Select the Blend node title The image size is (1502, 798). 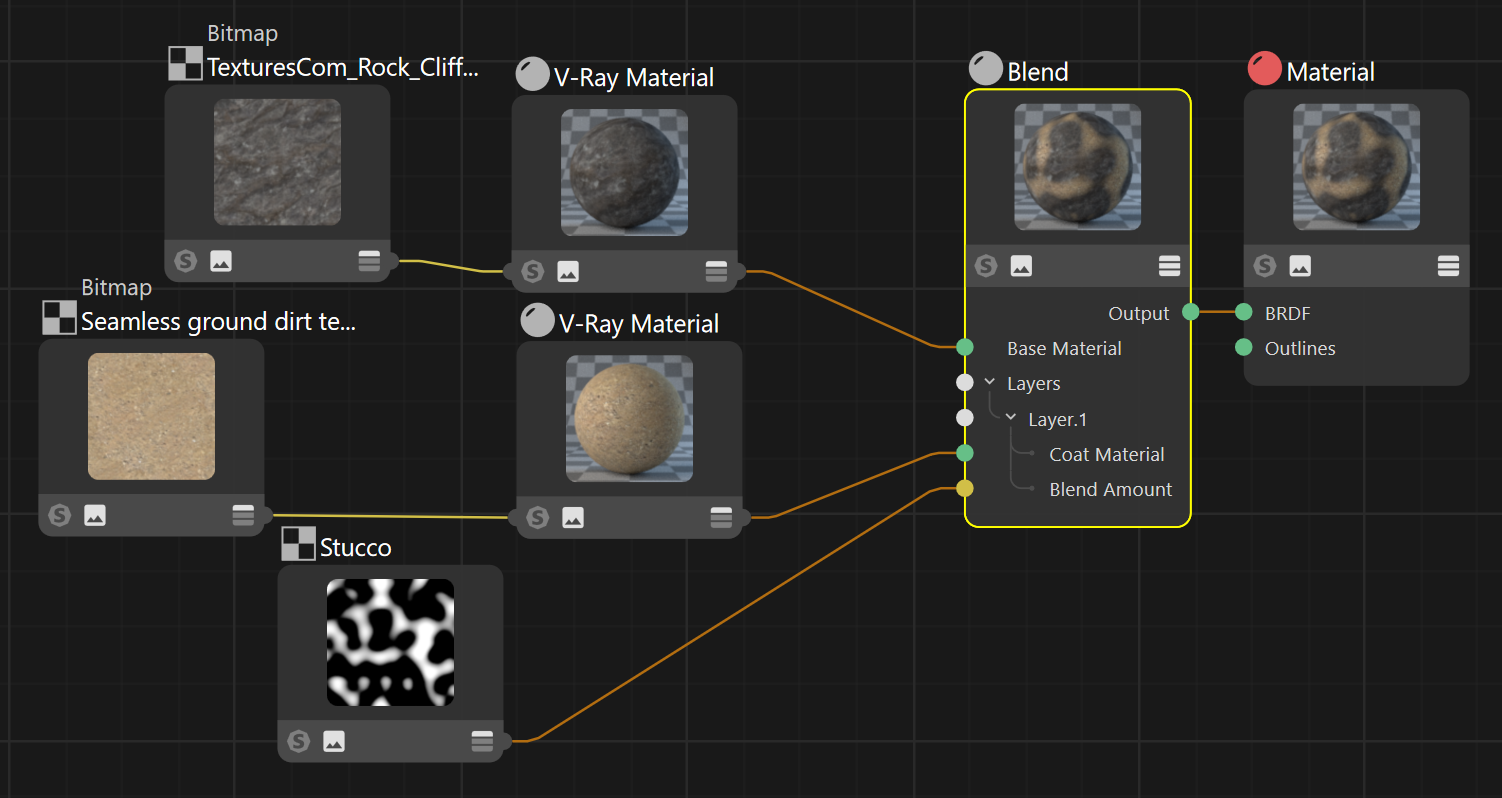click(x=1038, y=72)
